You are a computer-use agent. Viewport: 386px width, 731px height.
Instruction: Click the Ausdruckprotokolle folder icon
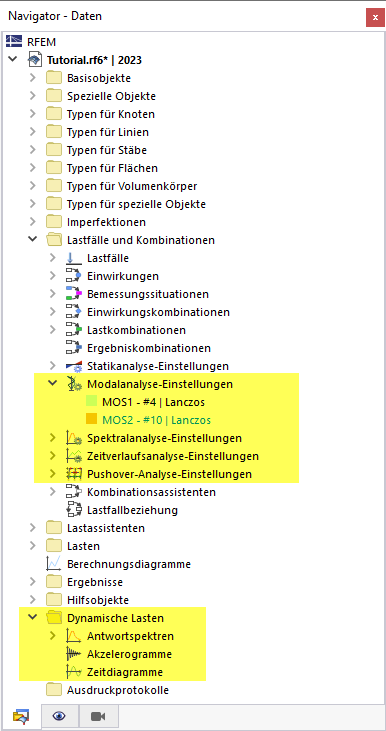click(54, 690)
